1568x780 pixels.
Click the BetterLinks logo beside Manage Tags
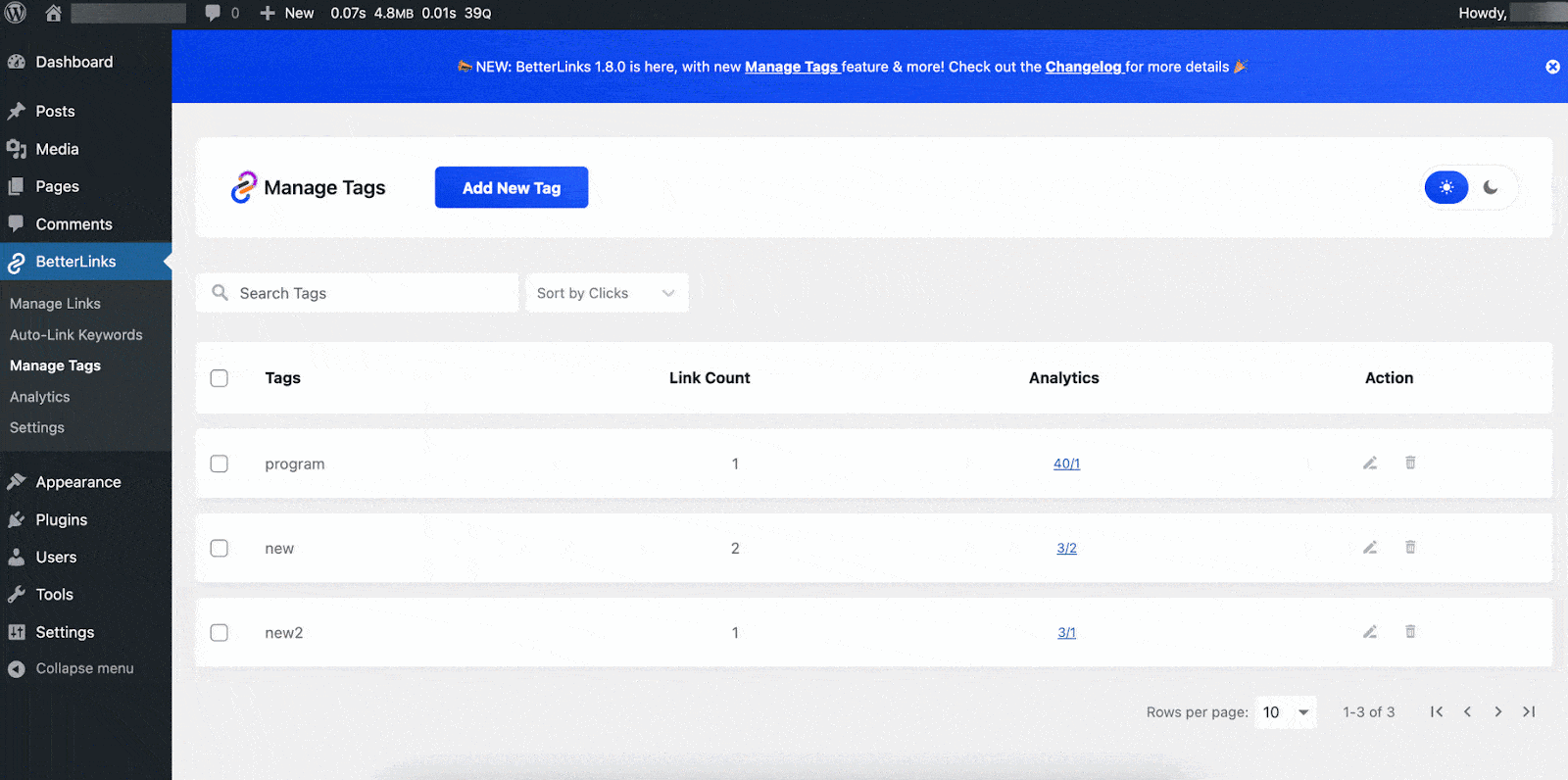243,187
